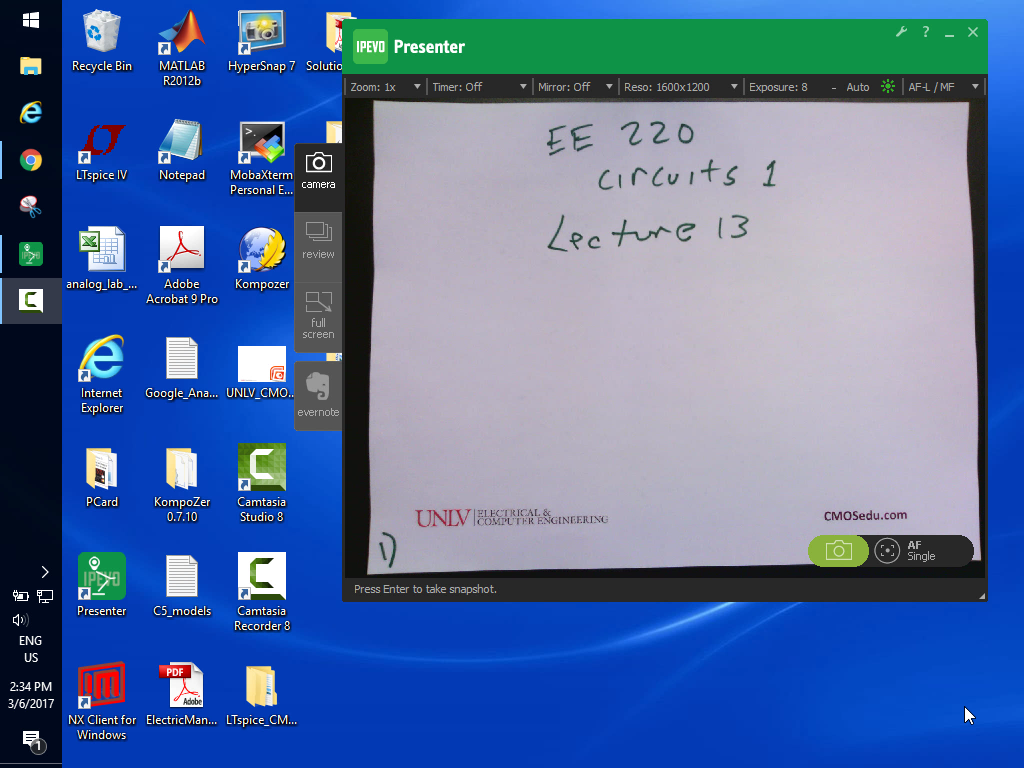The width and height of the screenshot is (1024, 768).
Task: Expand the Timer Off dropdown
Action: [479, 87]
